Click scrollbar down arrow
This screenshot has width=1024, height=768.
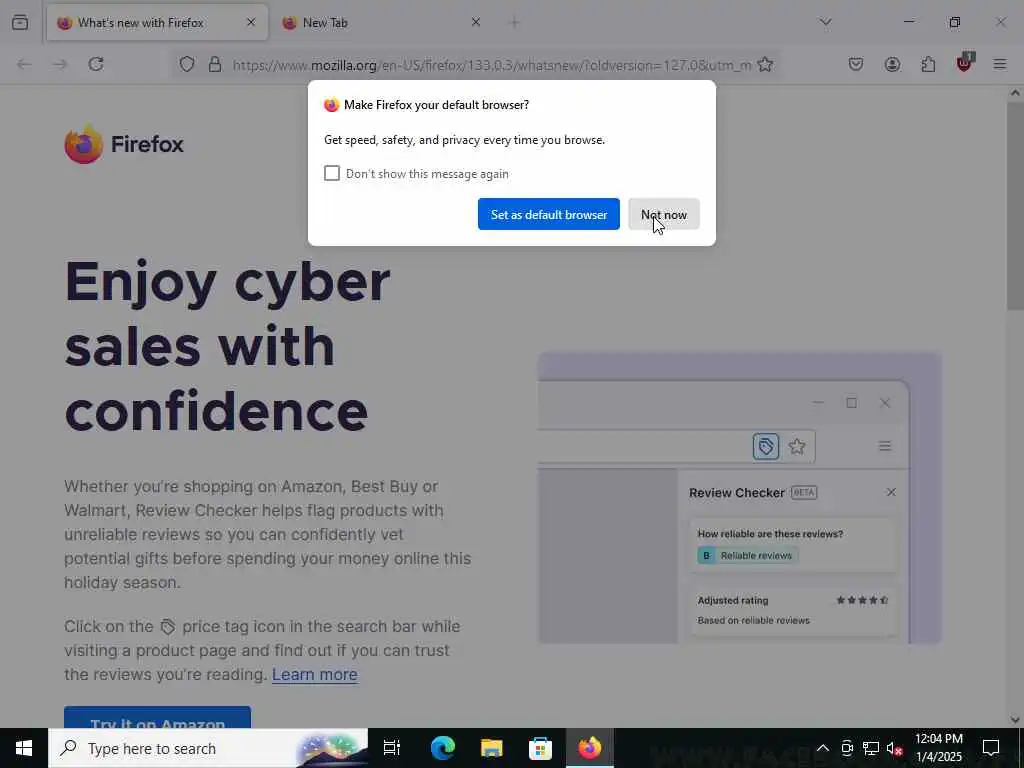click(x=1015, y=720)
